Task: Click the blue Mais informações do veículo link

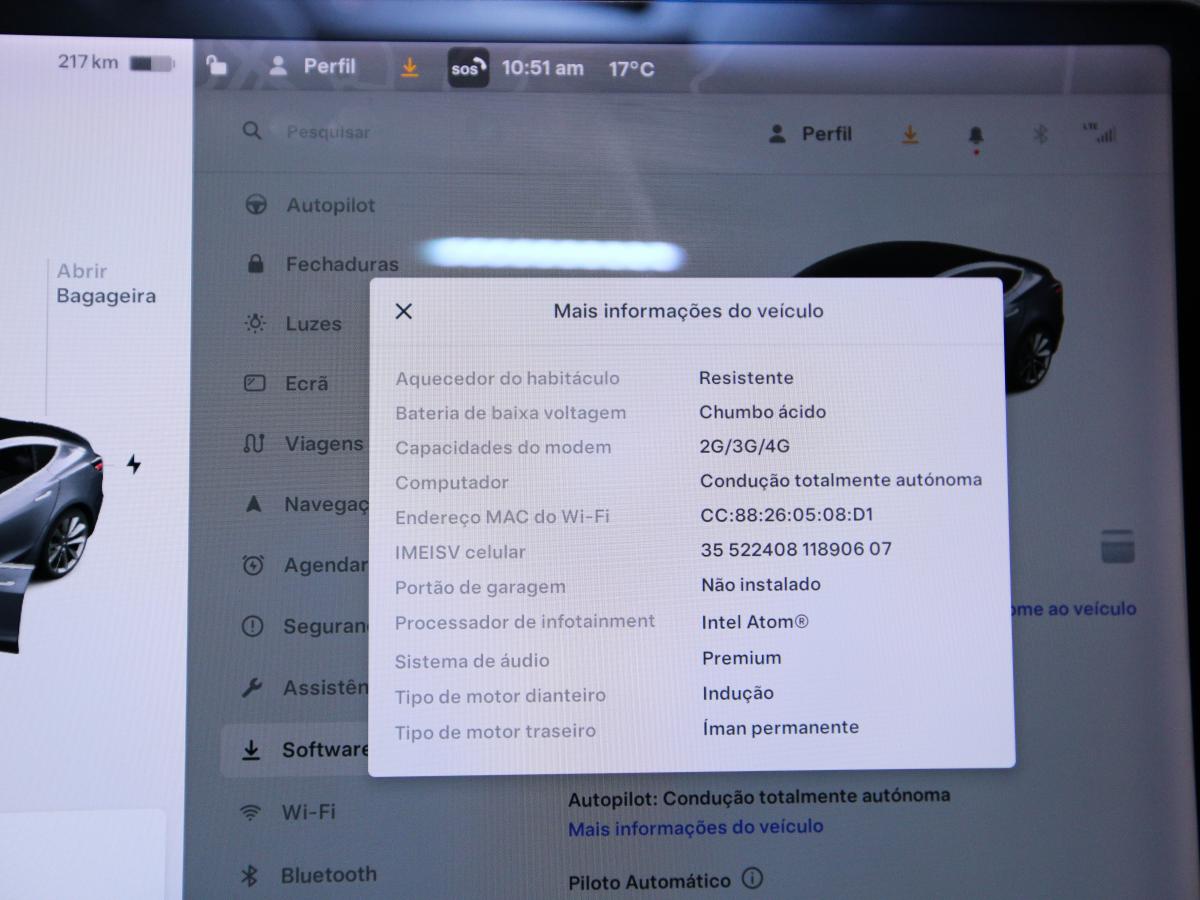Action: [696, 827]
